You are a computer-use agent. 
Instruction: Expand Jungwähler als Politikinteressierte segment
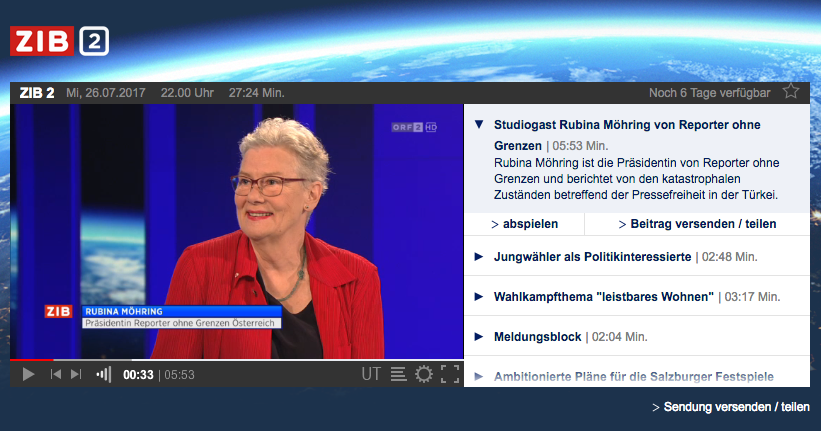[x=479, y=257]
